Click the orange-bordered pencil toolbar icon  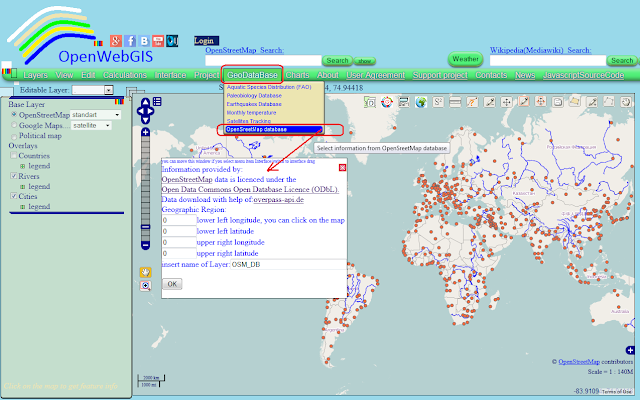pos(524,102)
